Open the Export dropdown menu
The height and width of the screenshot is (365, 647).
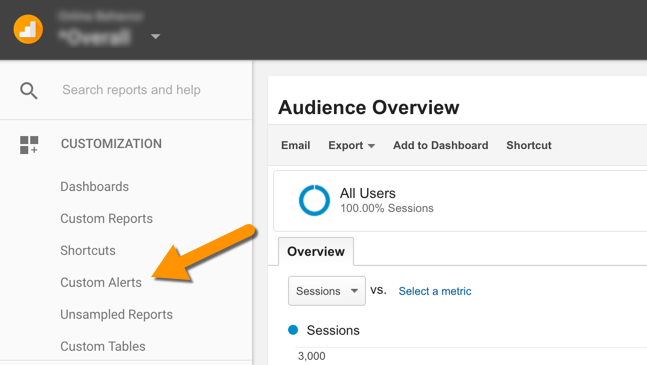pyautogui.click(x=352, y=146)
